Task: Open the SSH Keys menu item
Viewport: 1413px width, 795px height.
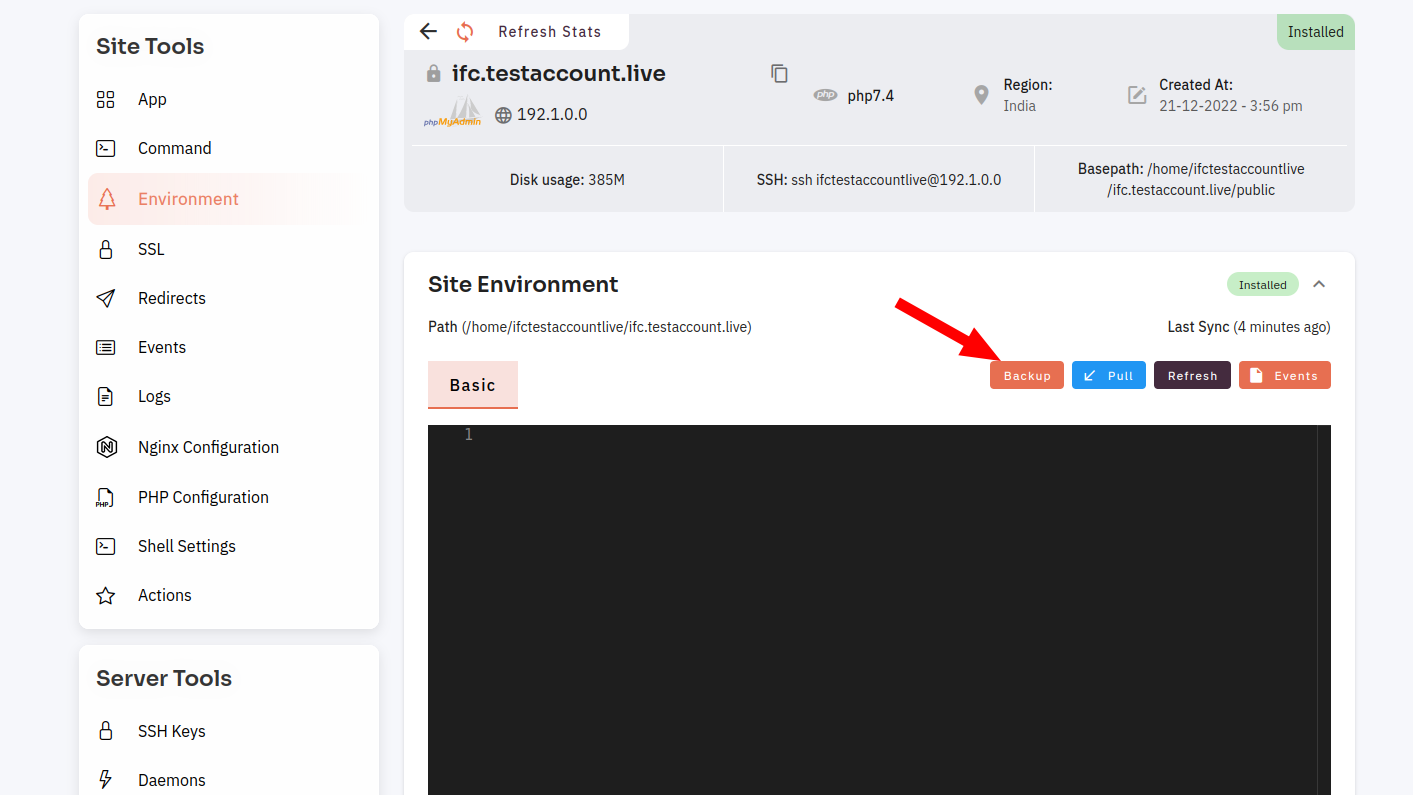Action: (228, 731)
